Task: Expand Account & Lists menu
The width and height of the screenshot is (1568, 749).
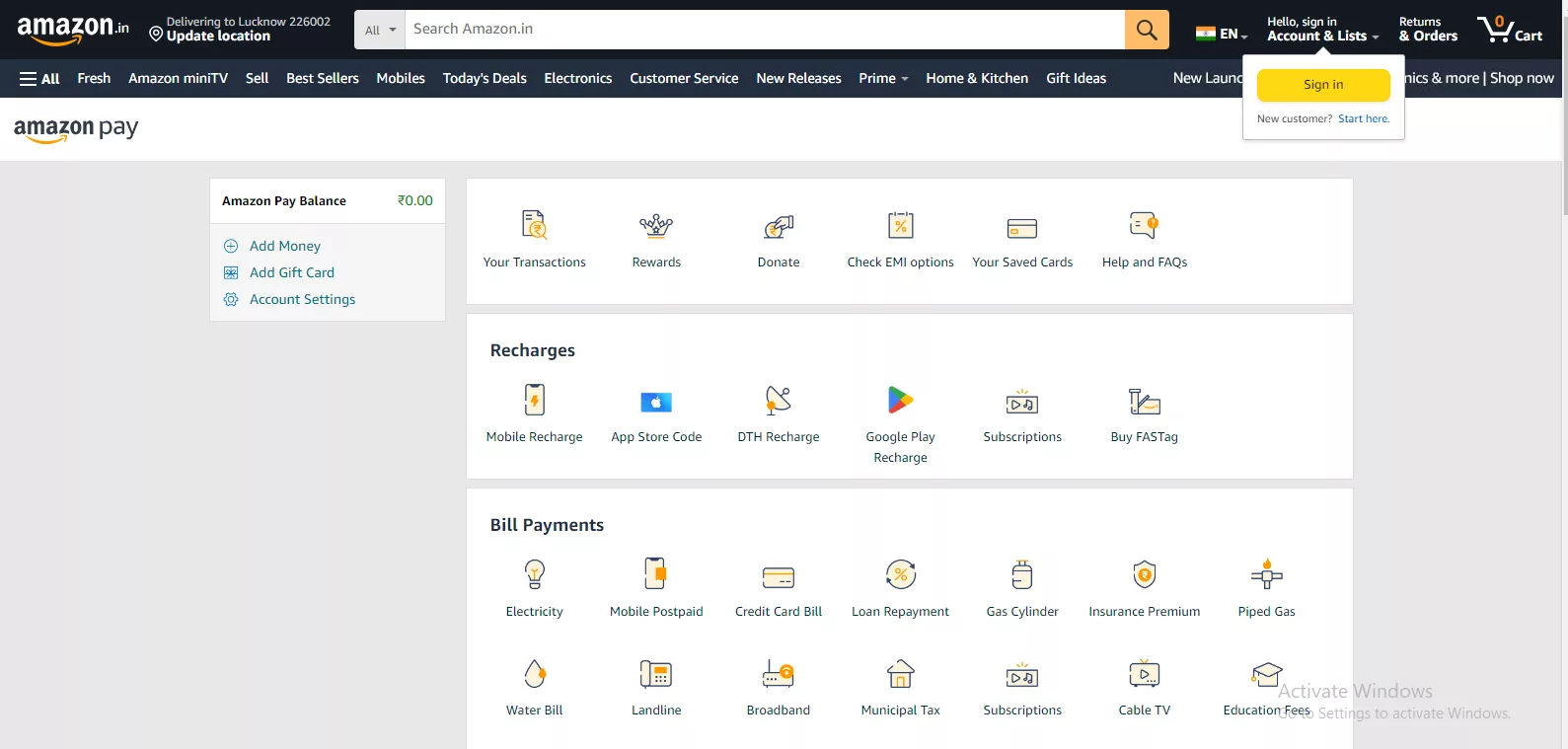Action: tap(1322, 30)
